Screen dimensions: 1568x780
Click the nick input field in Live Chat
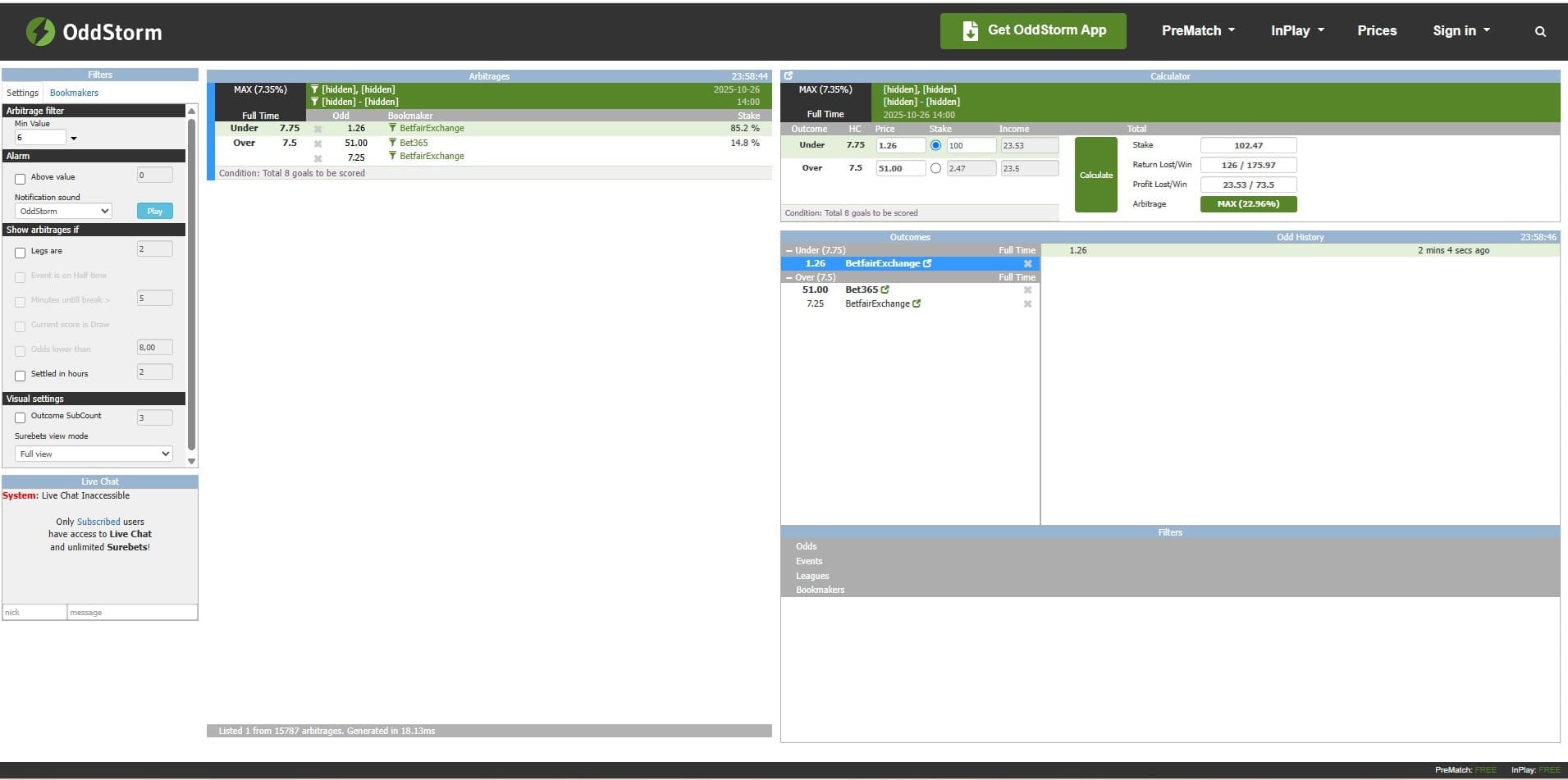[x=34, y=612]
